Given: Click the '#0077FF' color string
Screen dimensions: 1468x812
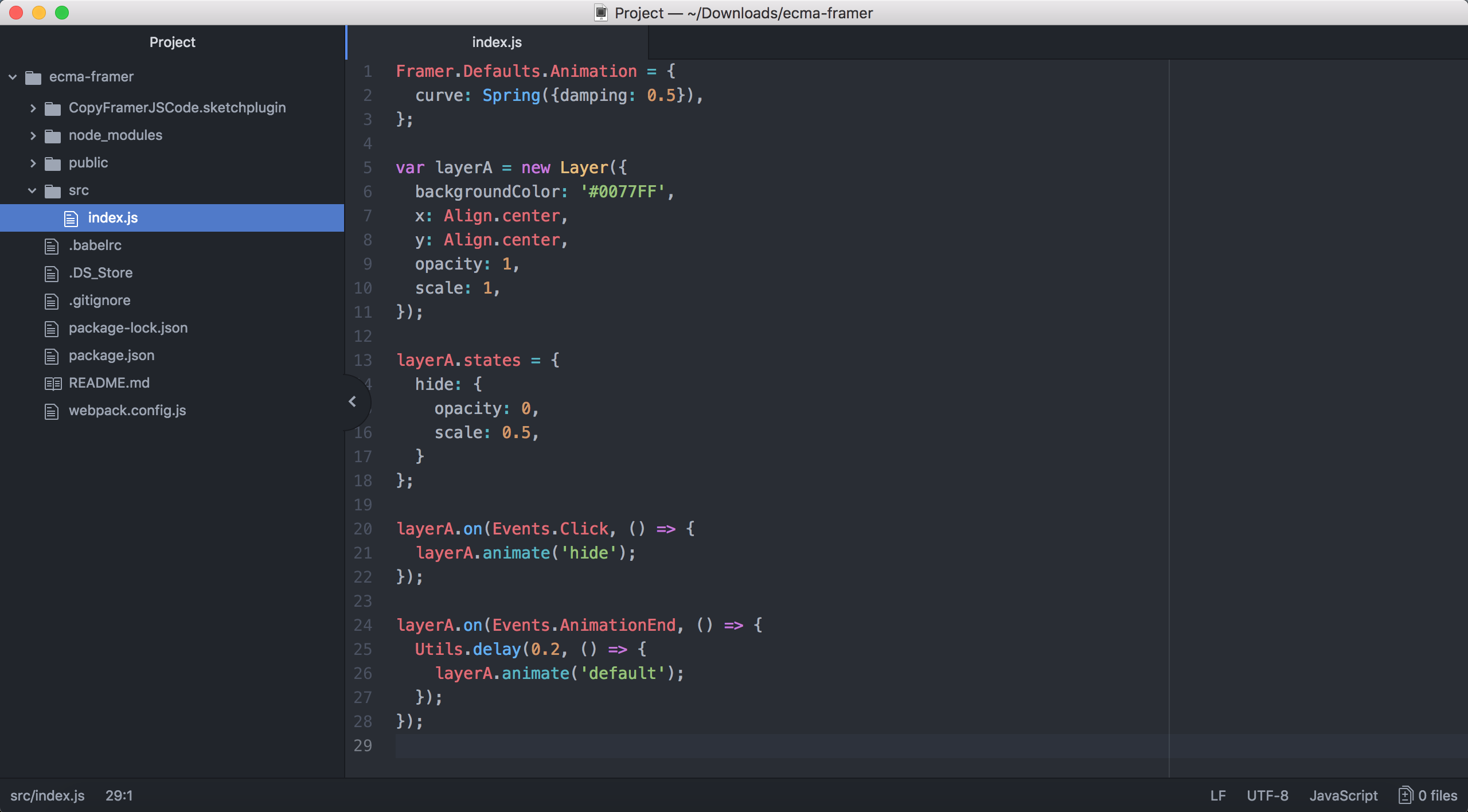Looking at the screenshot, I should click(x=623, y=192).
